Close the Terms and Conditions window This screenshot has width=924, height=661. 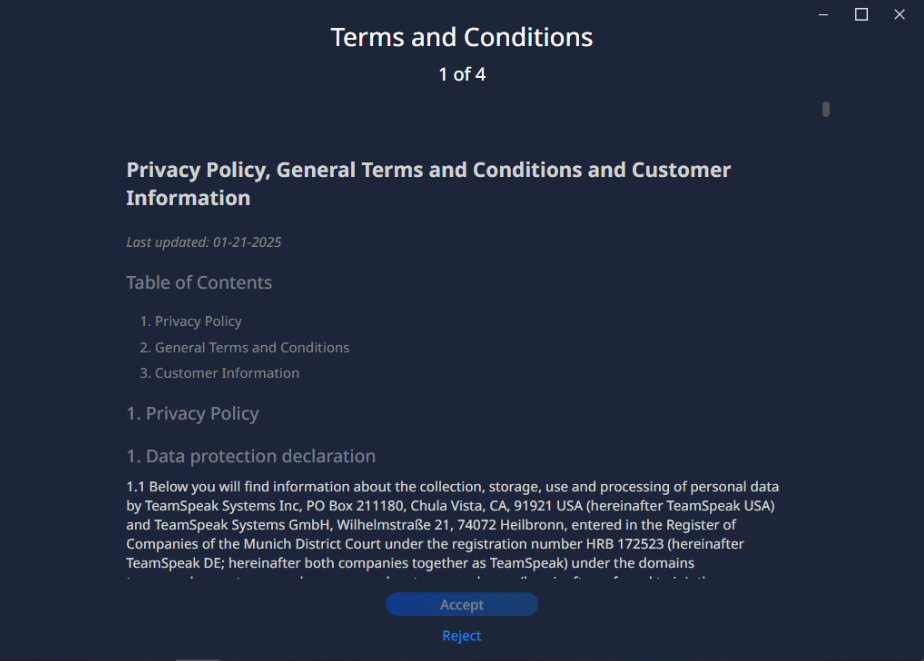[x=899, y=15]
